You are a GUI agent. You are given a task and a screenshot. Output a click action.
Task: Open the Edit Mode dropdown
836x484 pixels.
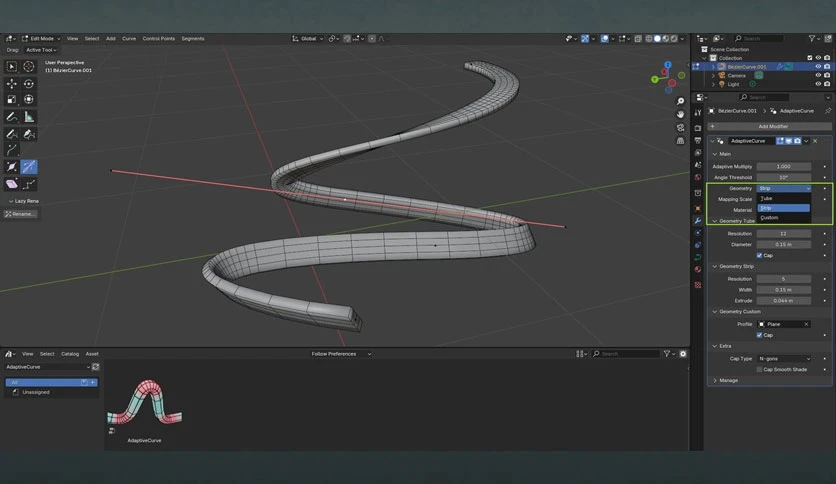(41, 38)
